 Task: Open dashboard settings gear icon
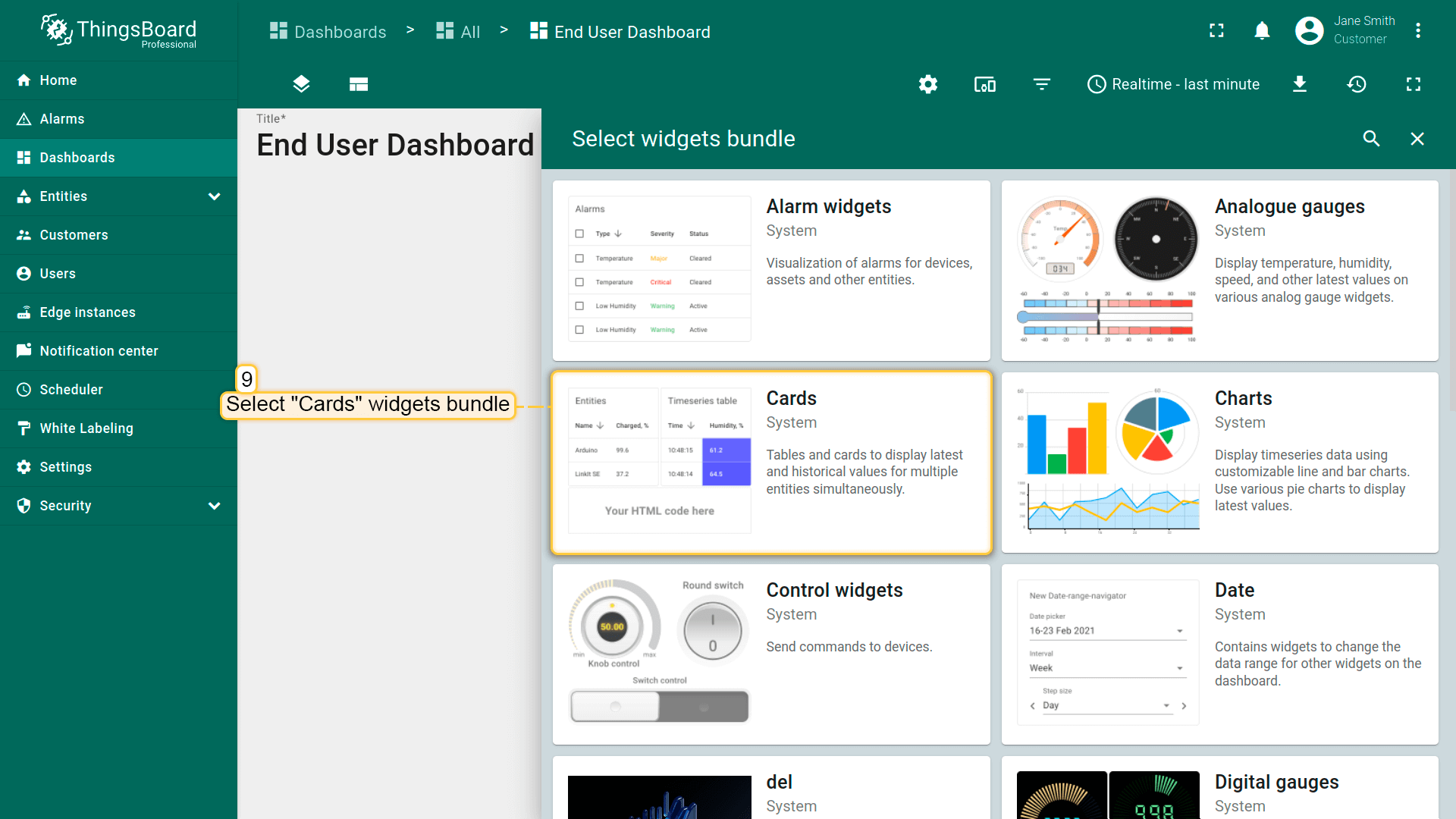click(927, 84)
